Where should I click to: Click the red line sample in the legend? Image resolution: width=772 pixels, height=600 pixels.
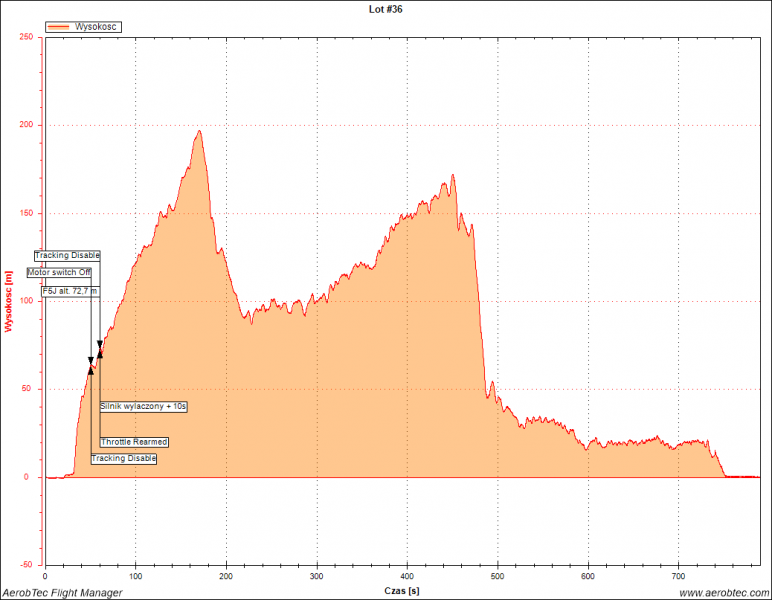60,27
